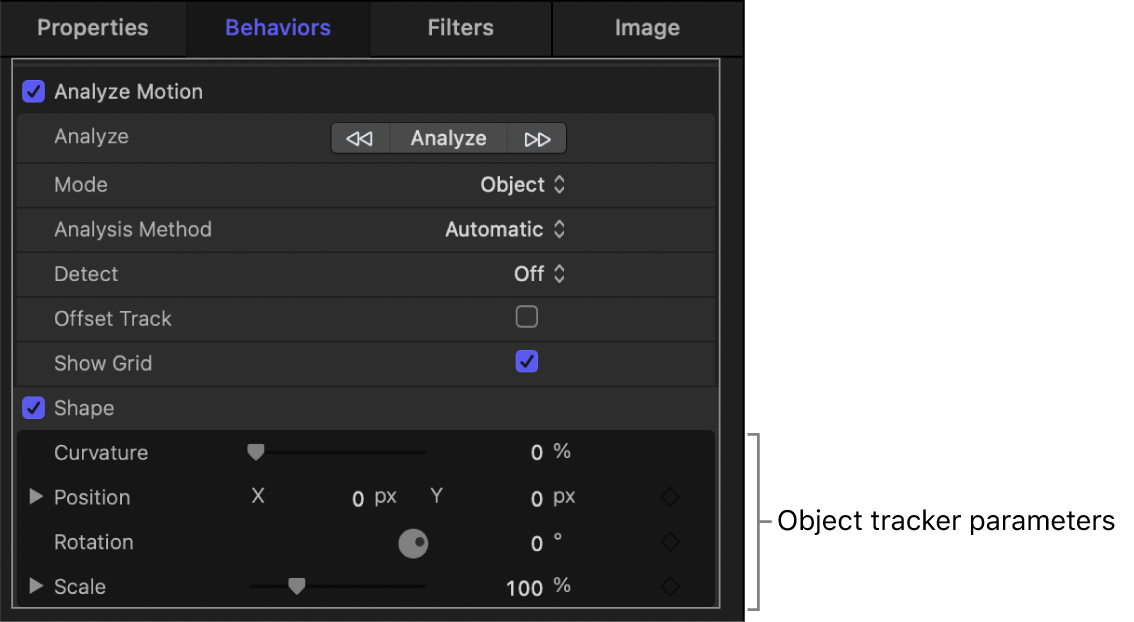The width and height of the screenshot is (1134, 622).
Task: Add a keyframe on the Rotation parameter
Action: click(x=669, y=542)
